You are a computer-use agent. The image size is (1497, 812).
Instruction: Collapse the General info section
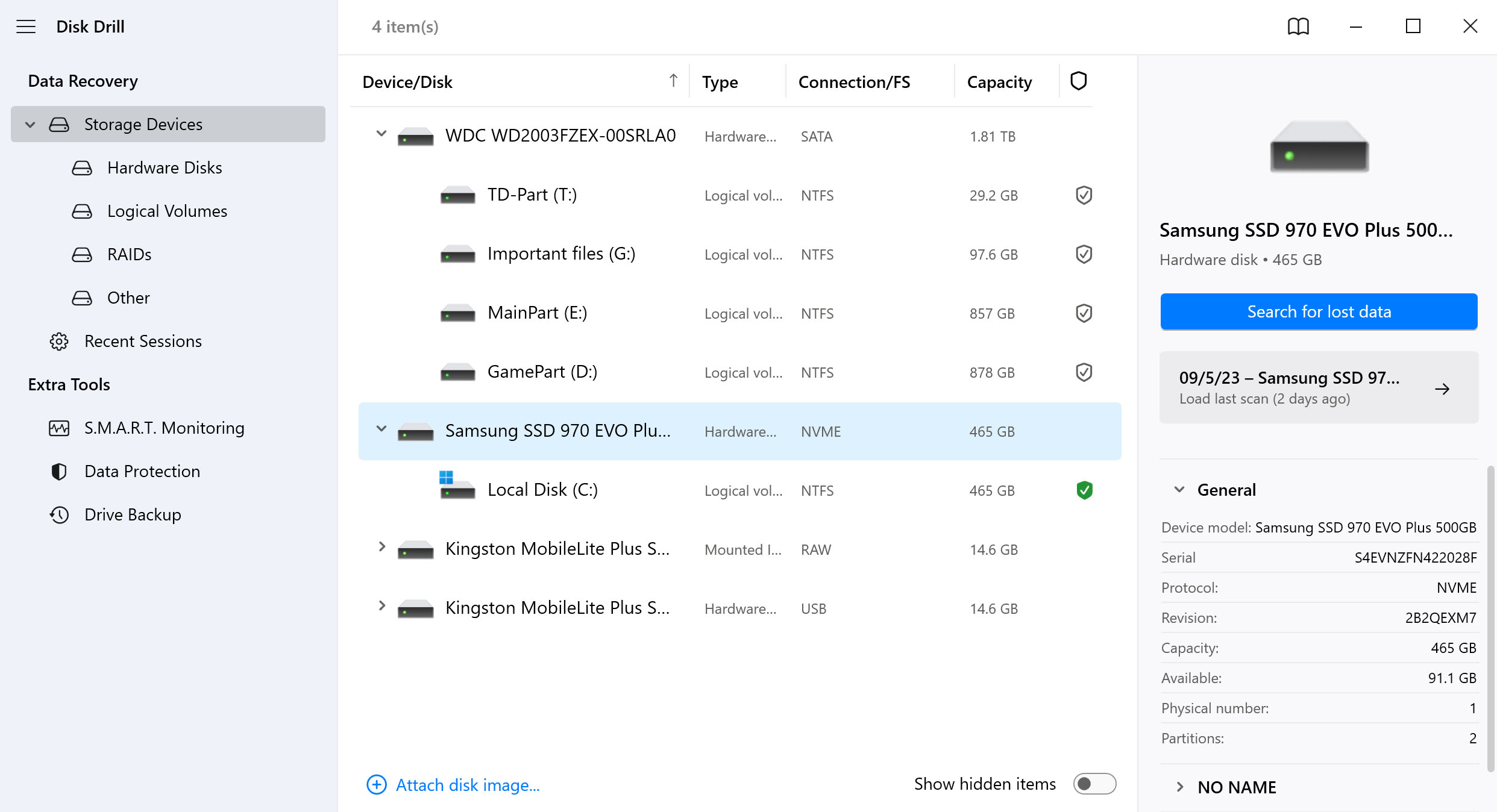[x=1179, y=490]
